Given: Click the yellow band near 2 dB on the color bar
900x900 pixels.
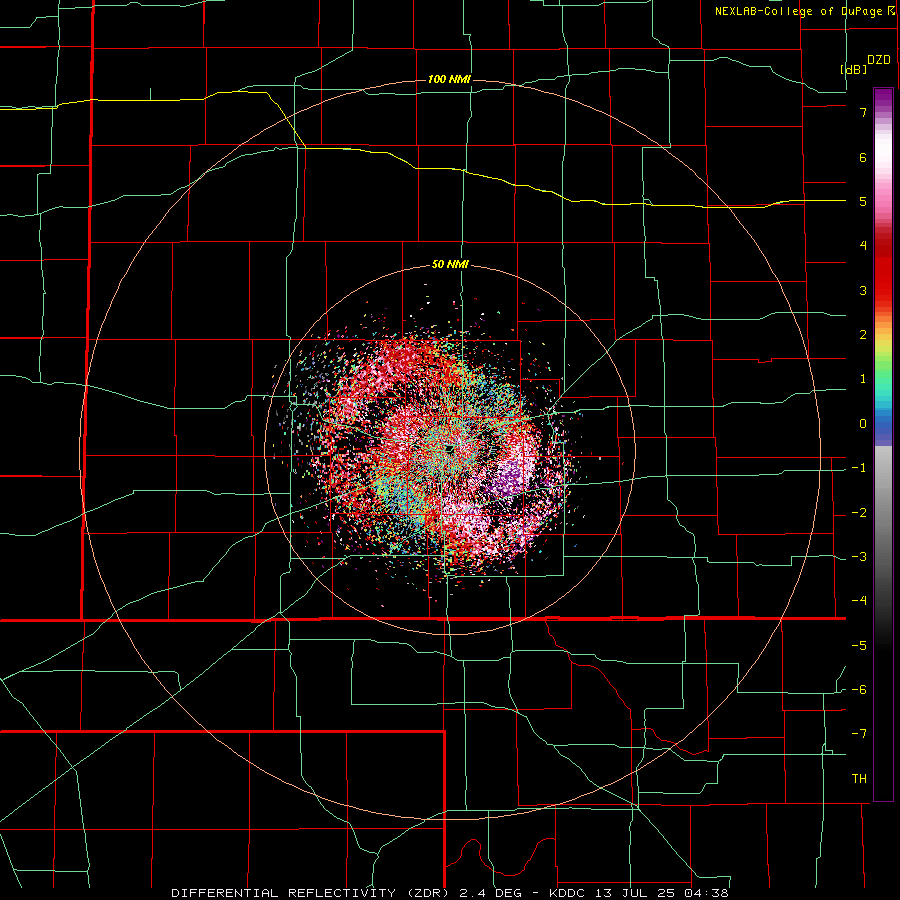Looking at the screenshot, I should [x=883, y=341].
